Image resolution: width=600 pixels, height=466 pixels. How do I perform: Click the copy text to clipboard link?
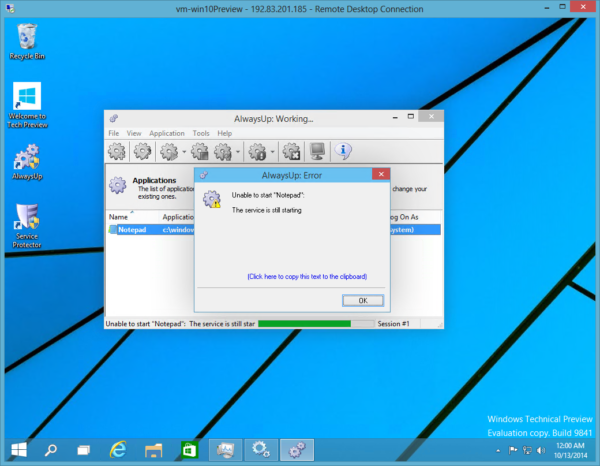pos(305,276)
